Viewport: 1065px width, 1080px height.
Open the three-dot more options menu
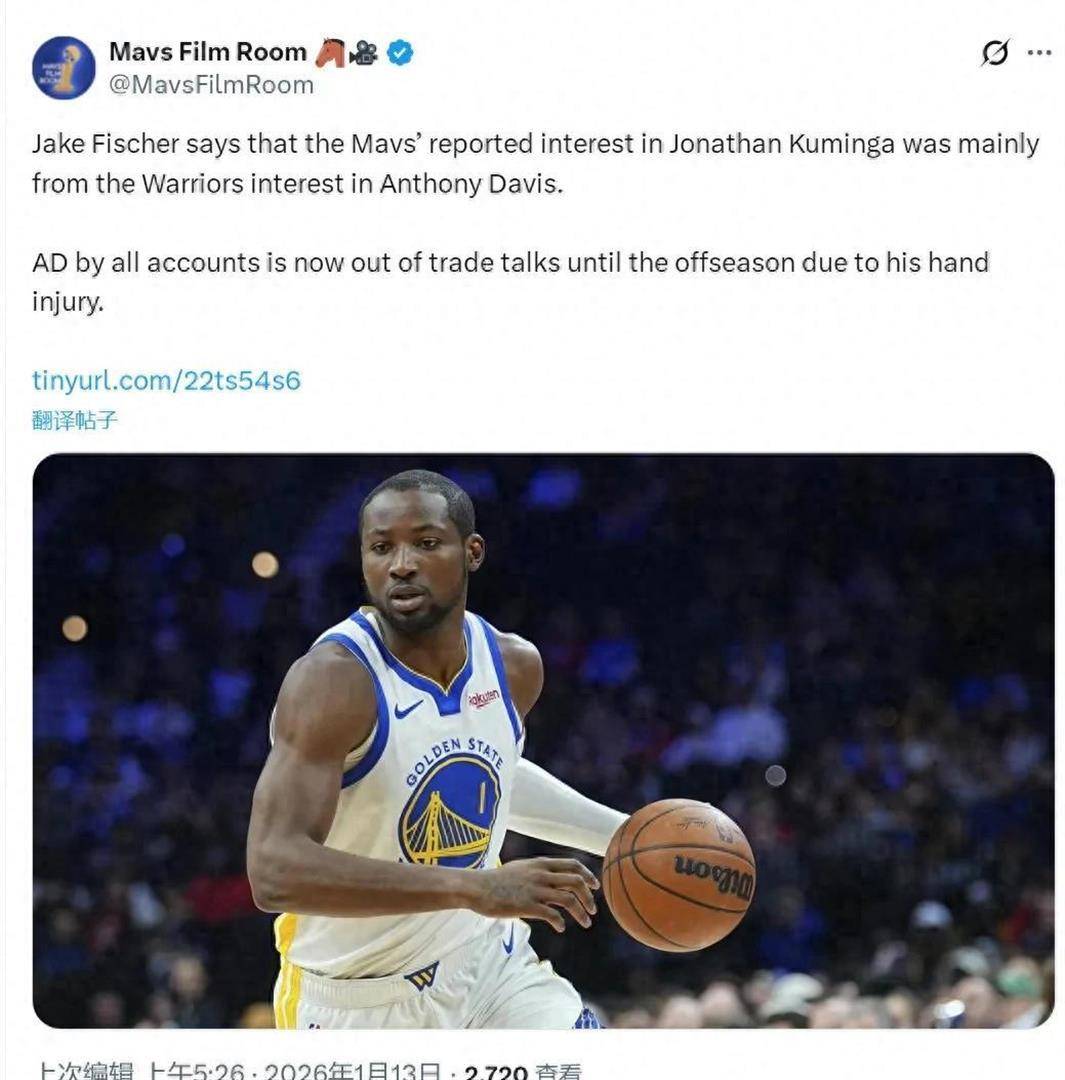click(x=1039, y=53)
